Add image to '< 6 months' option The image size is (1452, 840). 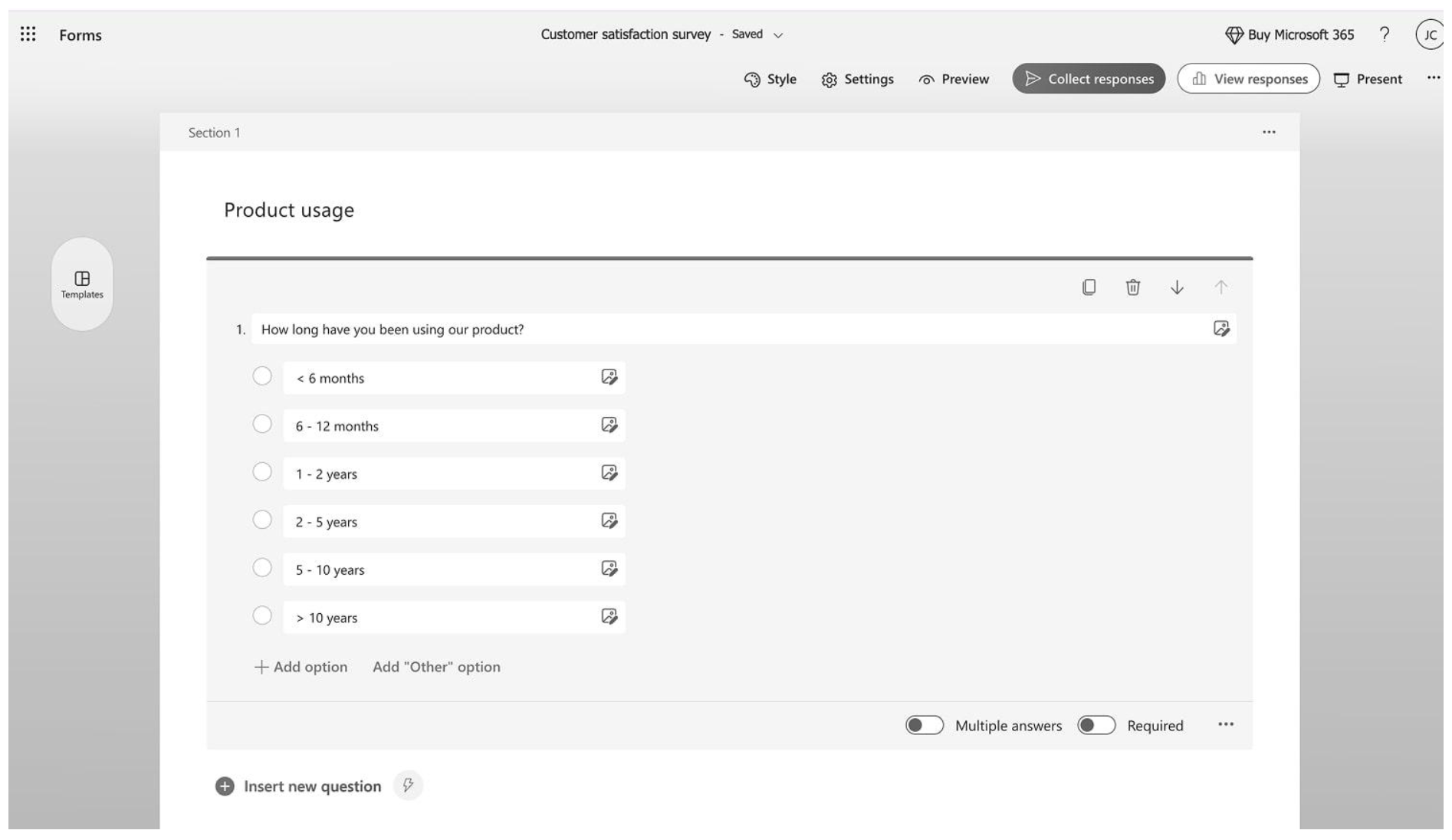609,377
